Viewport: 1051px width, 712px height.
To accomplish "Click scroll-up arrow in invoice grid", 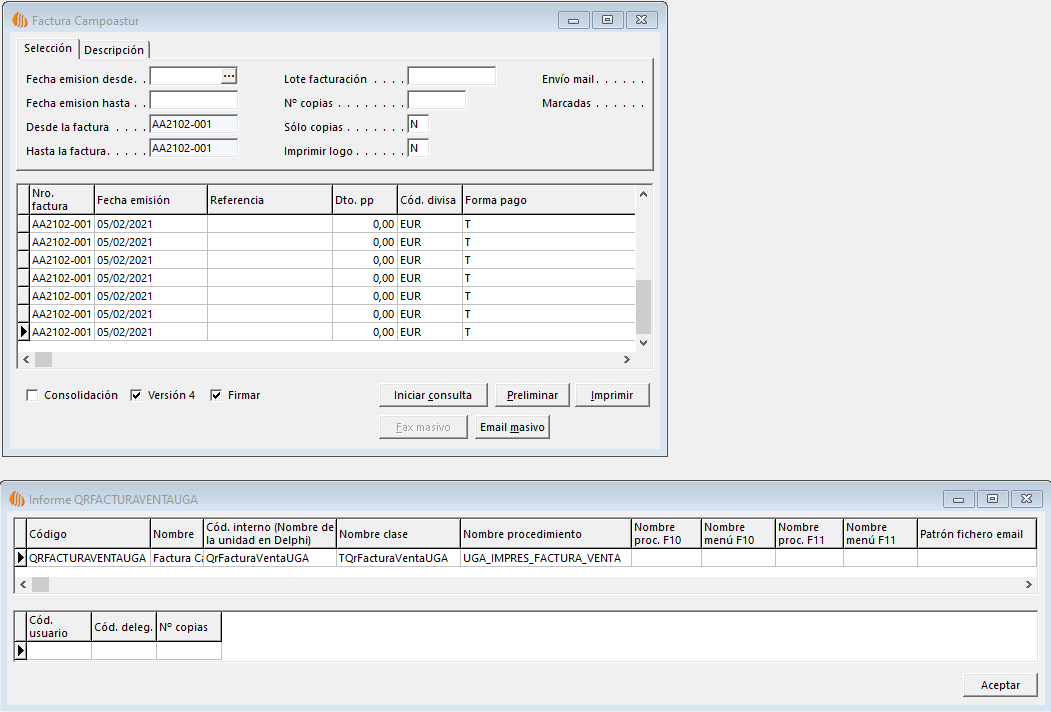I will tap(643, 194).
